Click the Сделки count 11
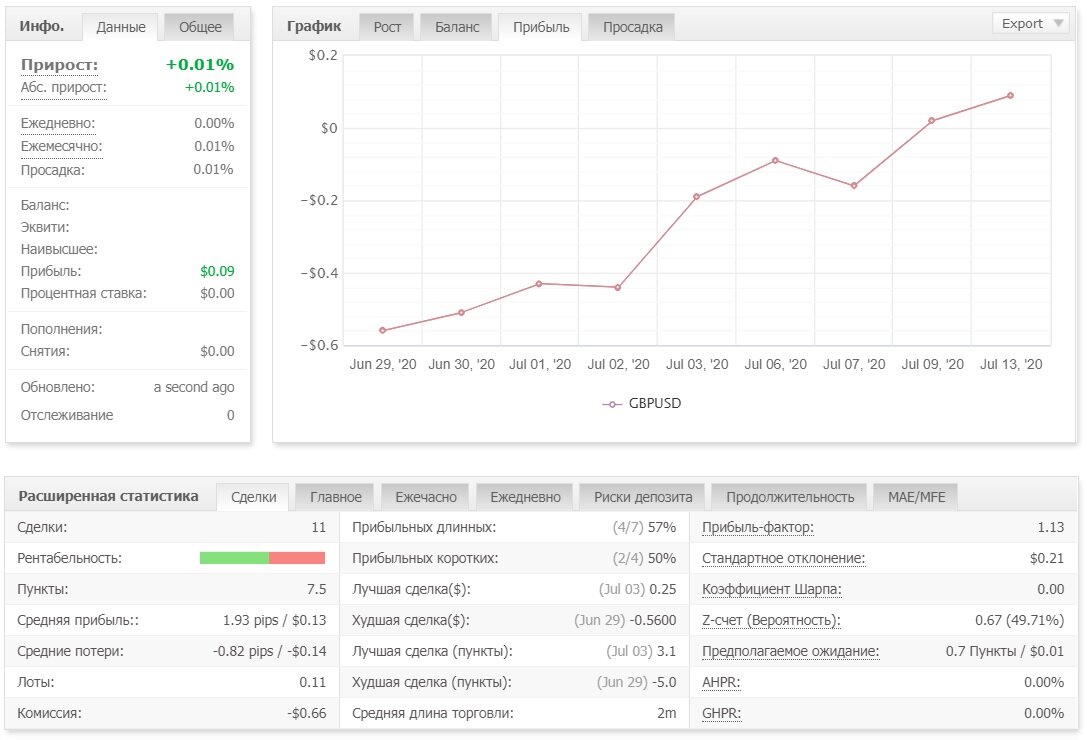This screenshot has height=740, width=1087. pos(319,527)
